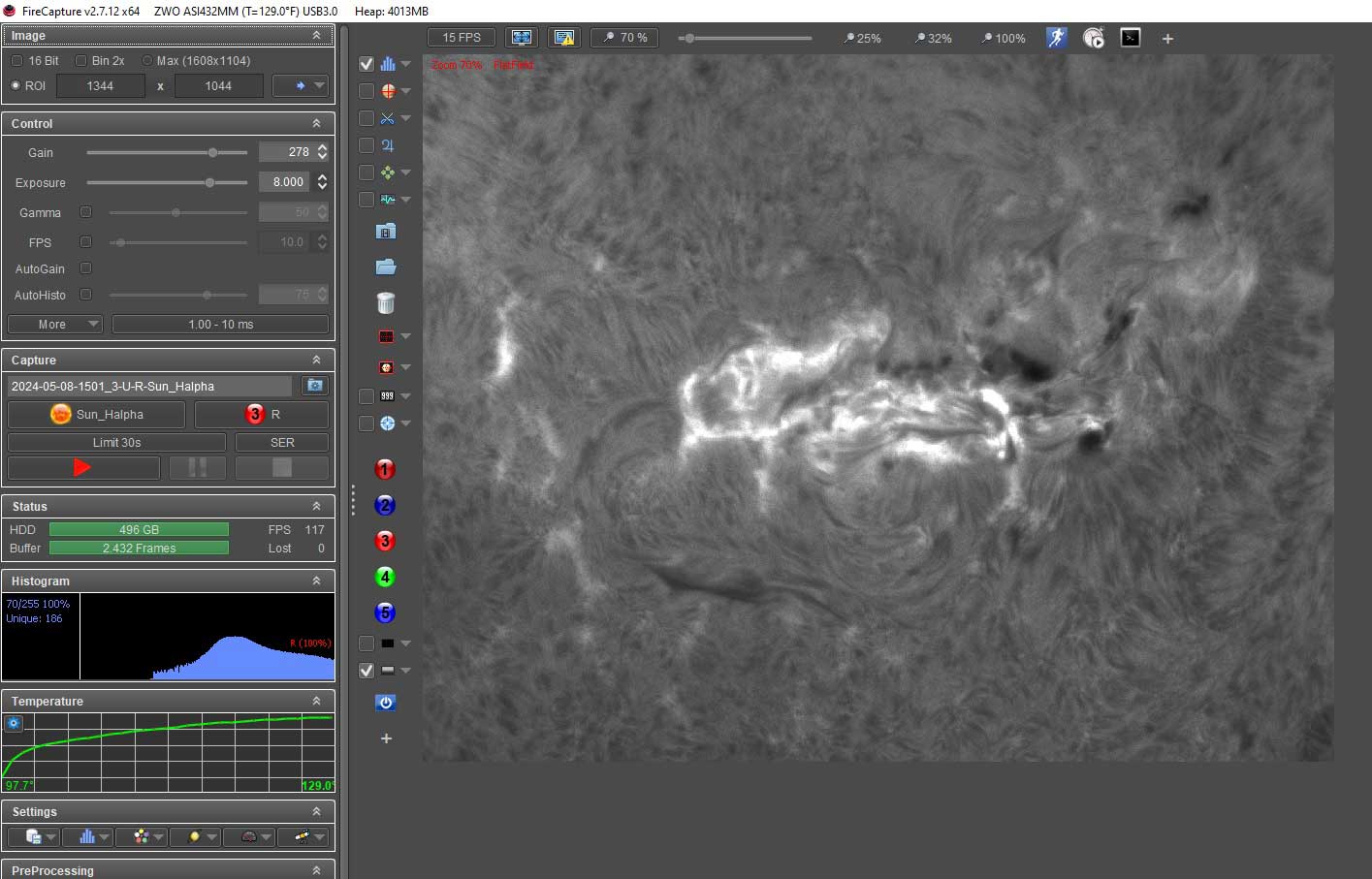Viewport: 1372px width, 879px height.
Task: Open the More dropdown in Control panel
Action: tap(55, 324)
